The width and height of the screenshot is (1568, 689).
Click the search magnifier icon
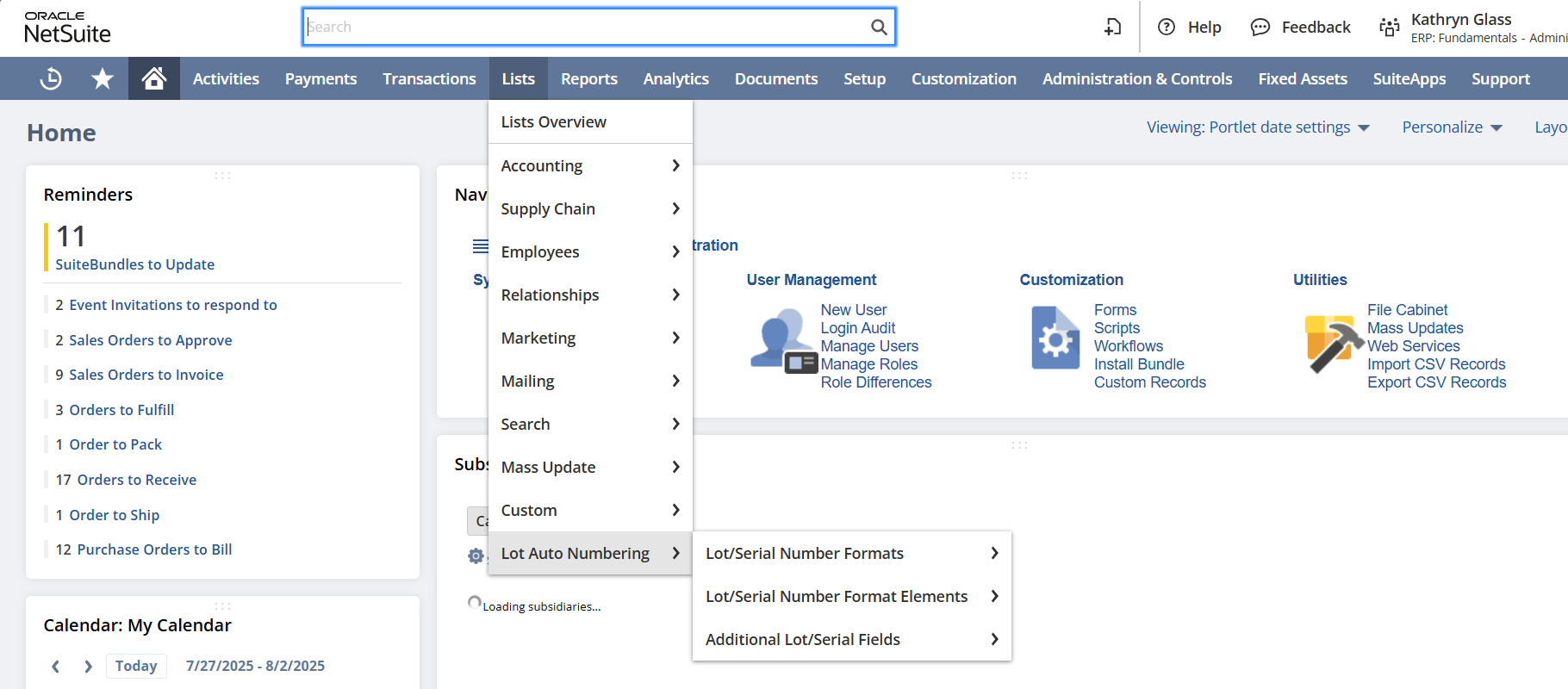[878, 27]
